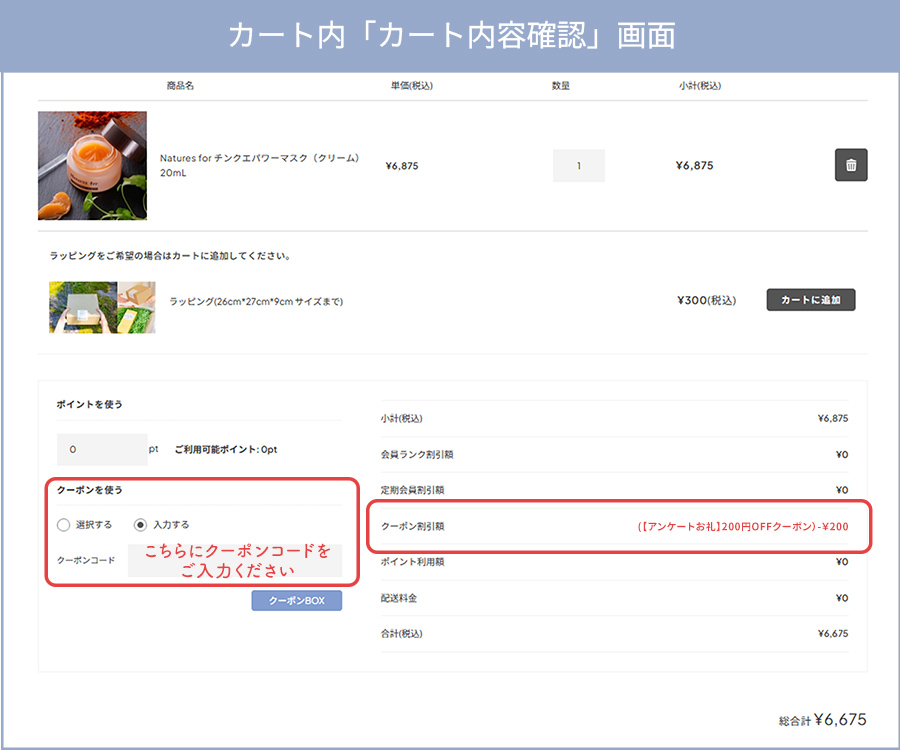Click the ラッピングをご希望の場合 notice text
900x750 pixels.
[x=170, y=255]
